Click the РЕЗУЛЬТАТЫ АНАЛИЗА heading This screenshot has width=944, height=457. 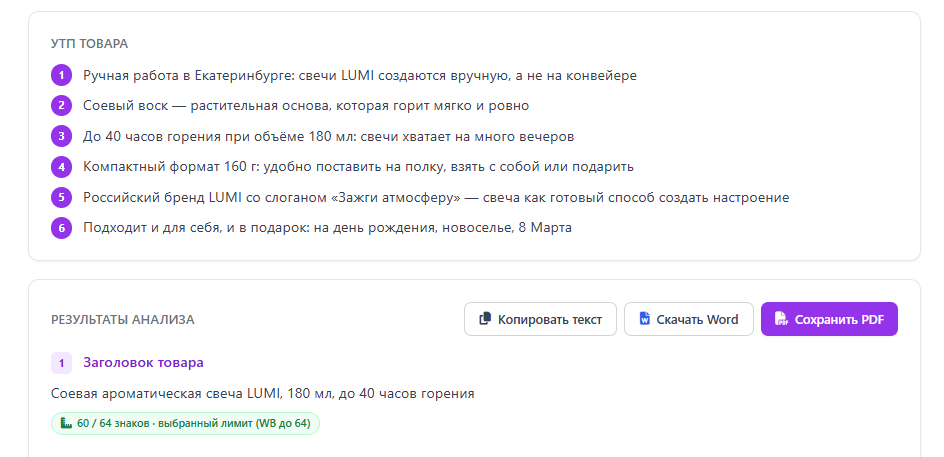coord(123,320)
